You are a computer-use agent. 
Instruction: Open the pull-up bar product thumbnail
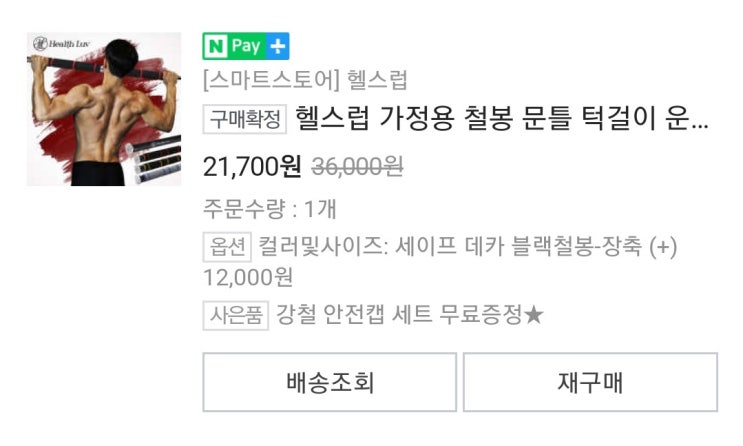pos(104,109)
